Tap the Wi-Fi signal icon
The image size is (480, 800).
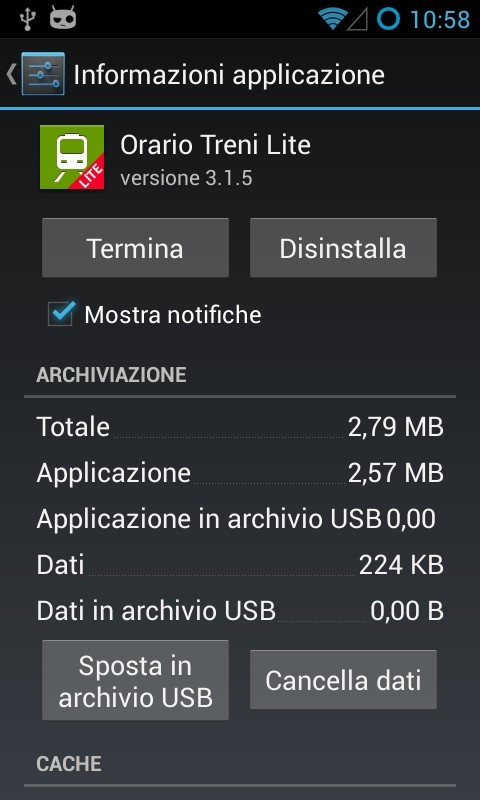[332, 19]
